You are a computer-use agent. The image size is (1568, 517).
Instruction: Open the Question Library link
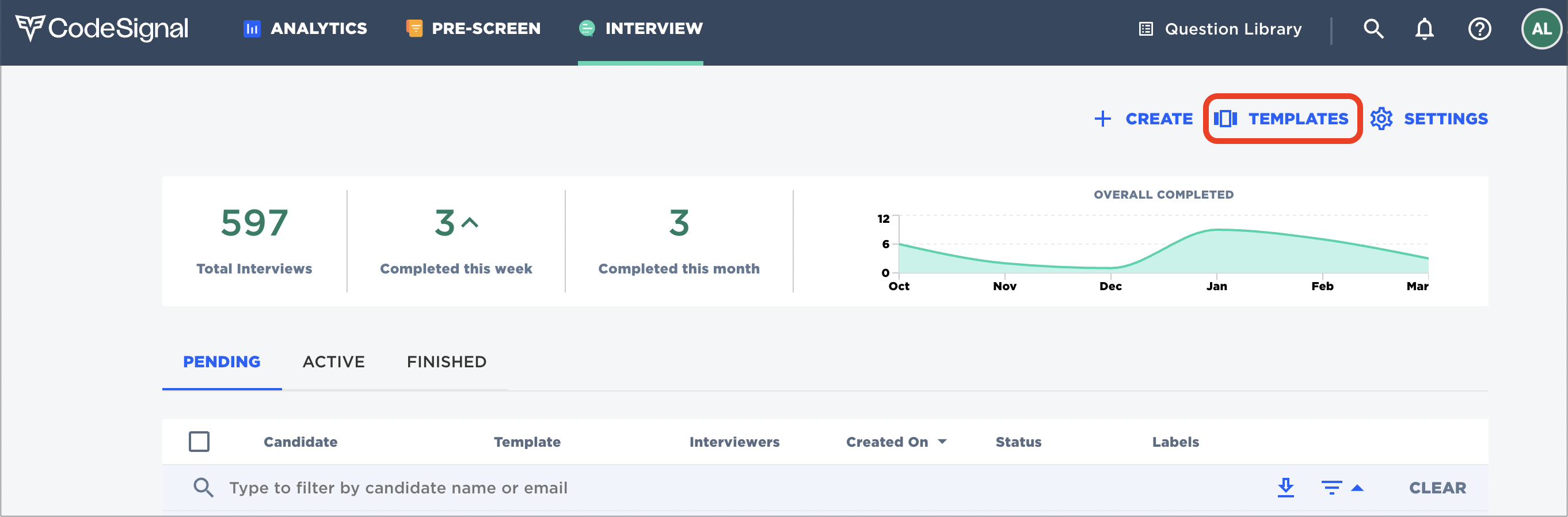tap(1220, 29)
